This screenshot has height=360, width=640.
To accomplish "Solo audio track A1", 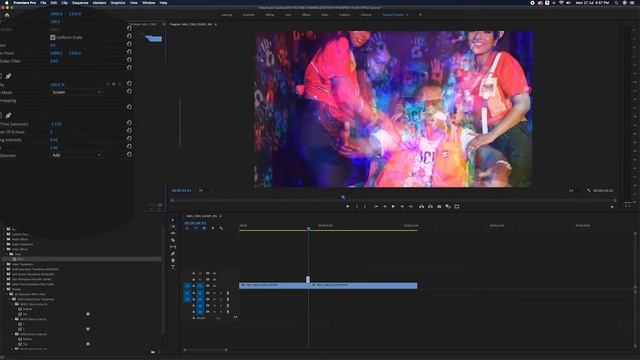I will (221, 293).
